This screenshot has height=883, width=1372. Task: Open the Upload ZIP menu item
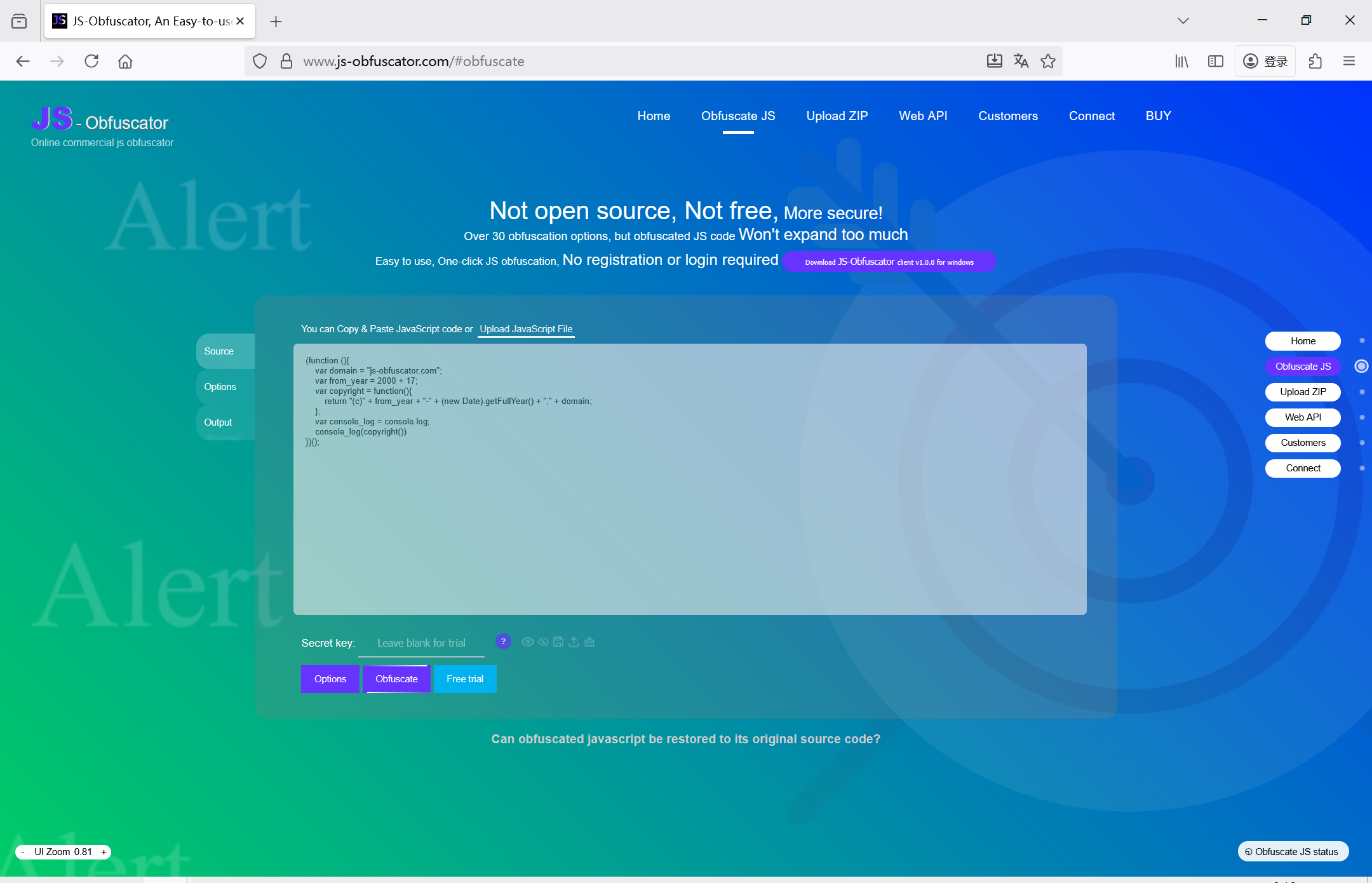click(x=837, y=116)
